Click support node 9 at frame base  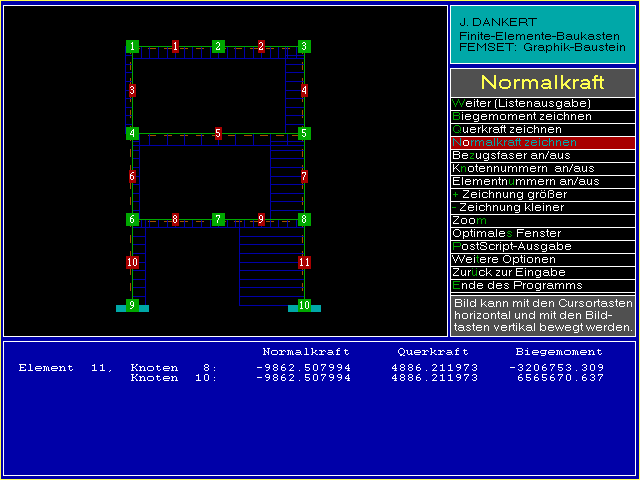[x=132, y=305]
